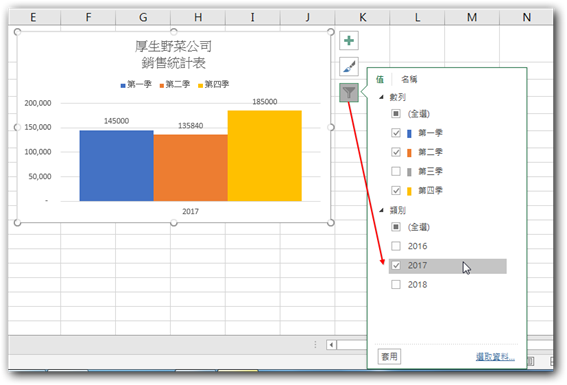567x385 pixels.
Task: Check the 2018 category checkbox
Action: click(396, 285)
